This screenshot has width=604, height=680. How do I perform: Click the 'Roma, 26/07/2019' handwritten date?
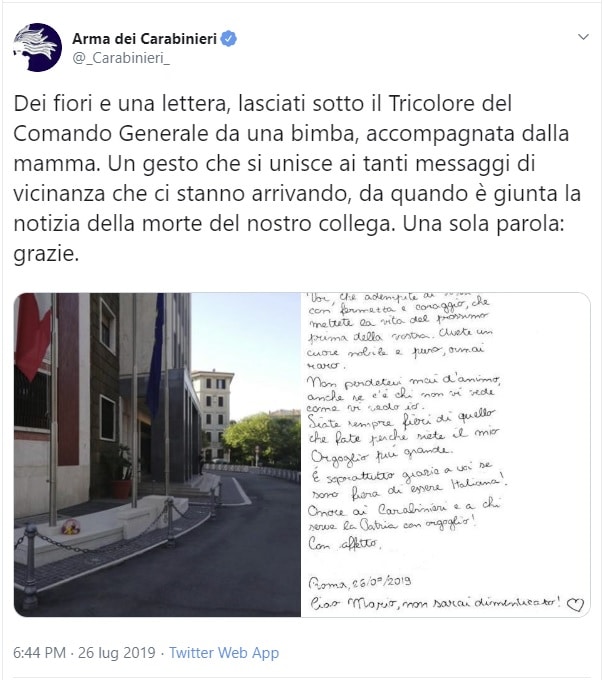tap(360, 582)
